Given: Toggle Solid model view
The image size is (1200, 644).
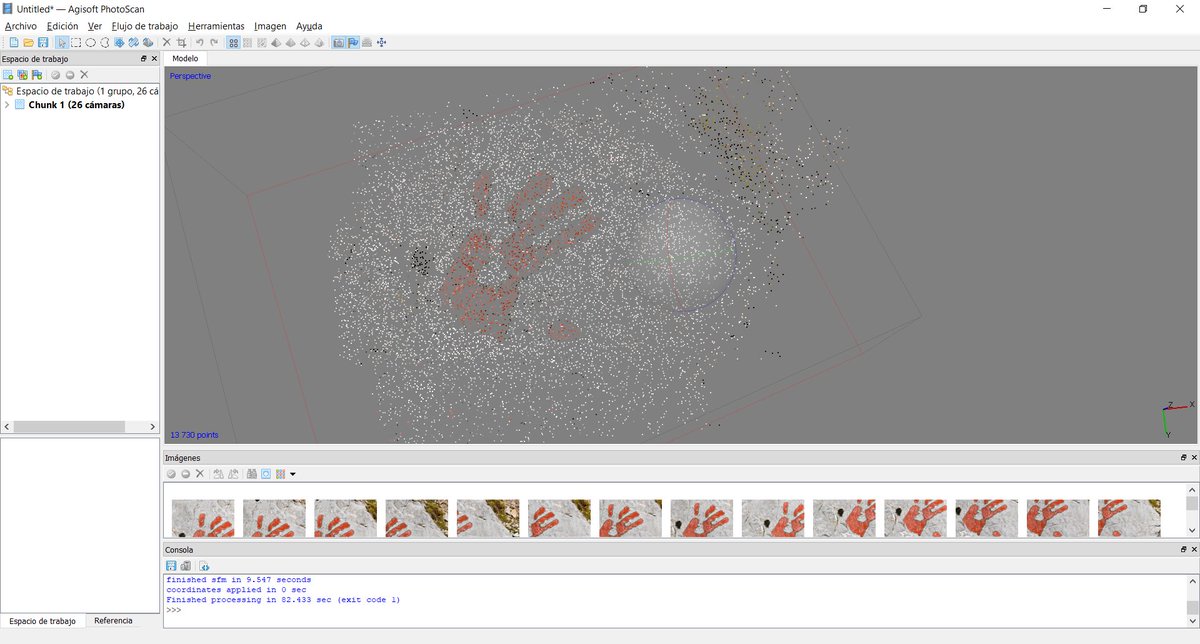Looking at the screenshot, I should [x=290, y=43].
